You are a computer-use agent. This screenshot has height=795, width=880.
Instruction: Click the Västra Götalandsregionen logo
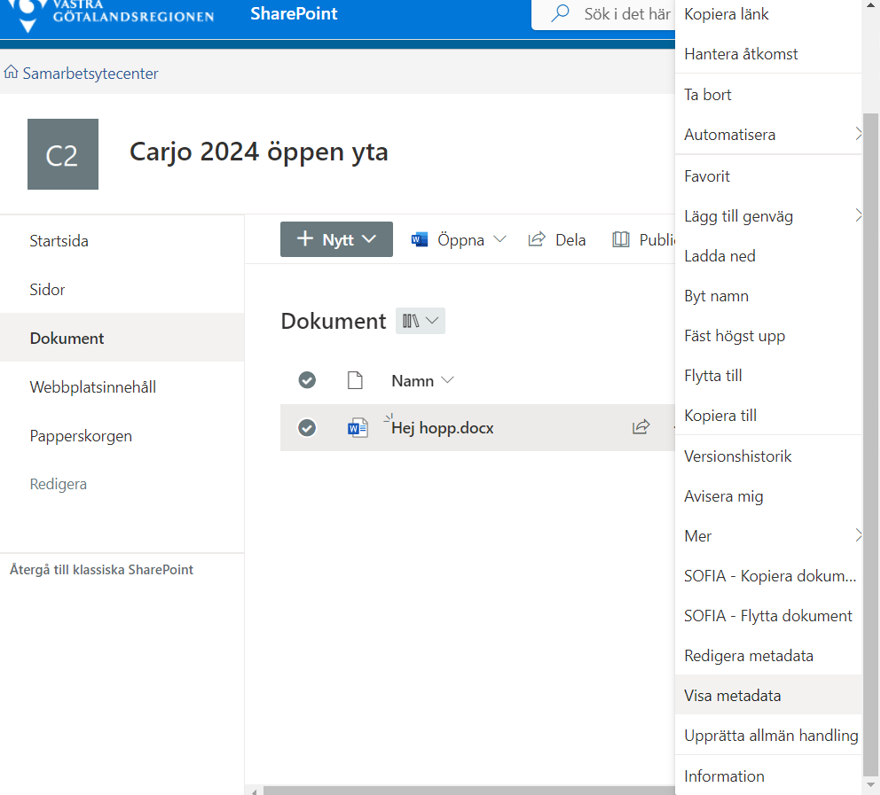pos(110,14)
